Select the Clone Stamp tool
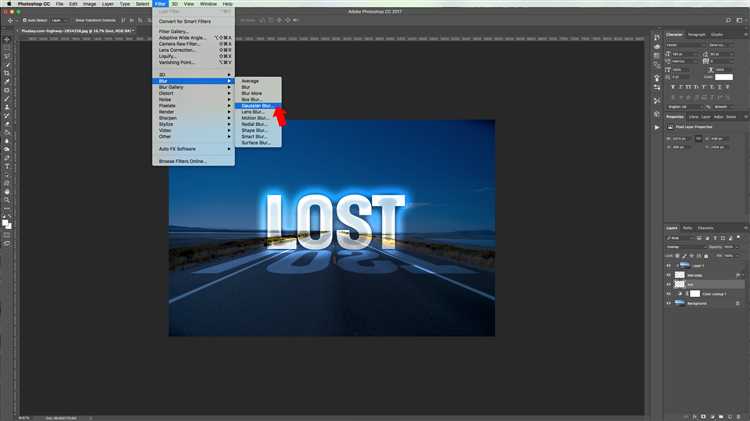This screenshot has width=750, height=421. pyautogui.click(x=7, y=107)
